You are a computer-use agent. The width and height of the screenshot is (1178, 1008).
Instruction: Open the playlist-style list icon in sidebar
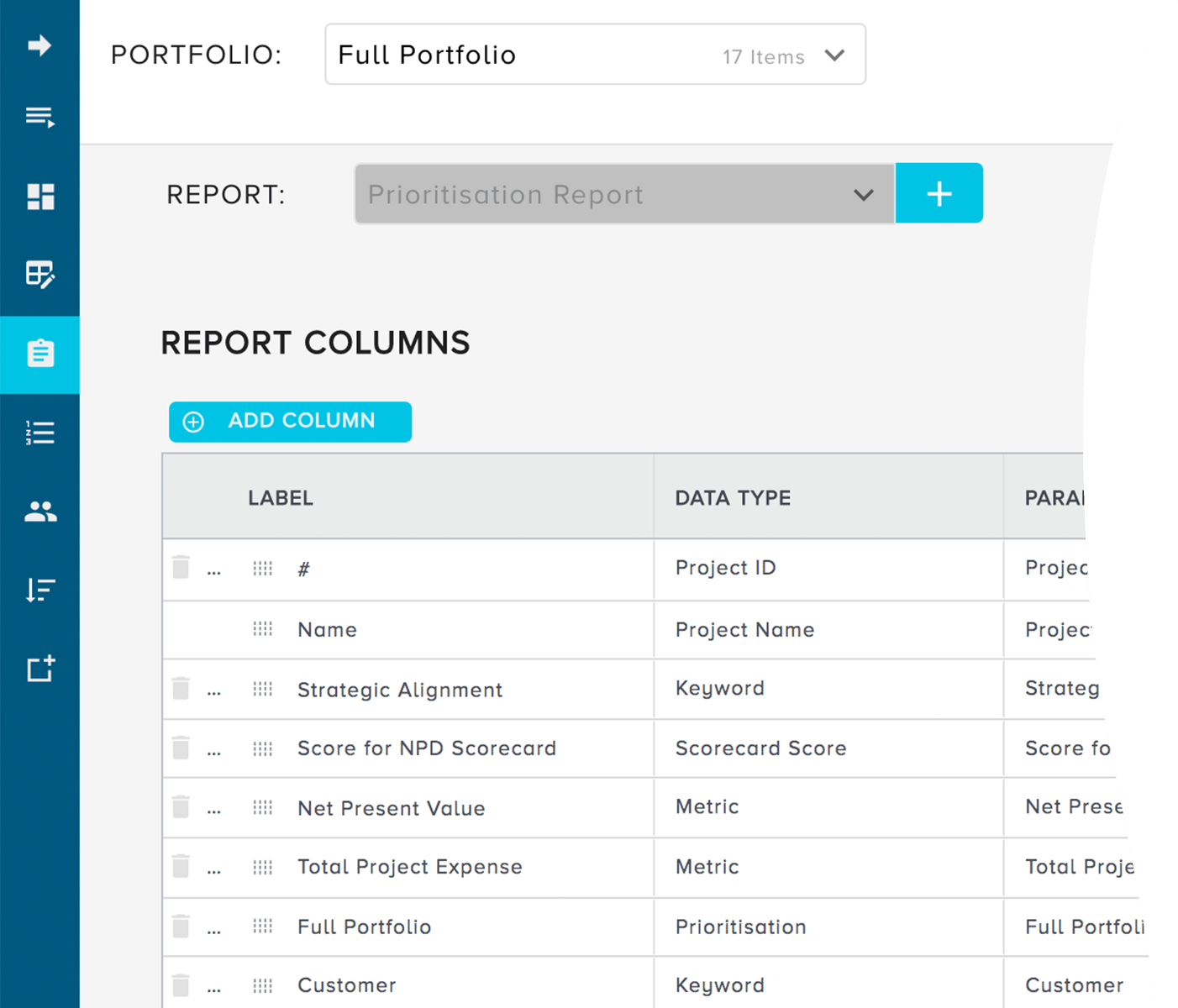pos(39,117)
